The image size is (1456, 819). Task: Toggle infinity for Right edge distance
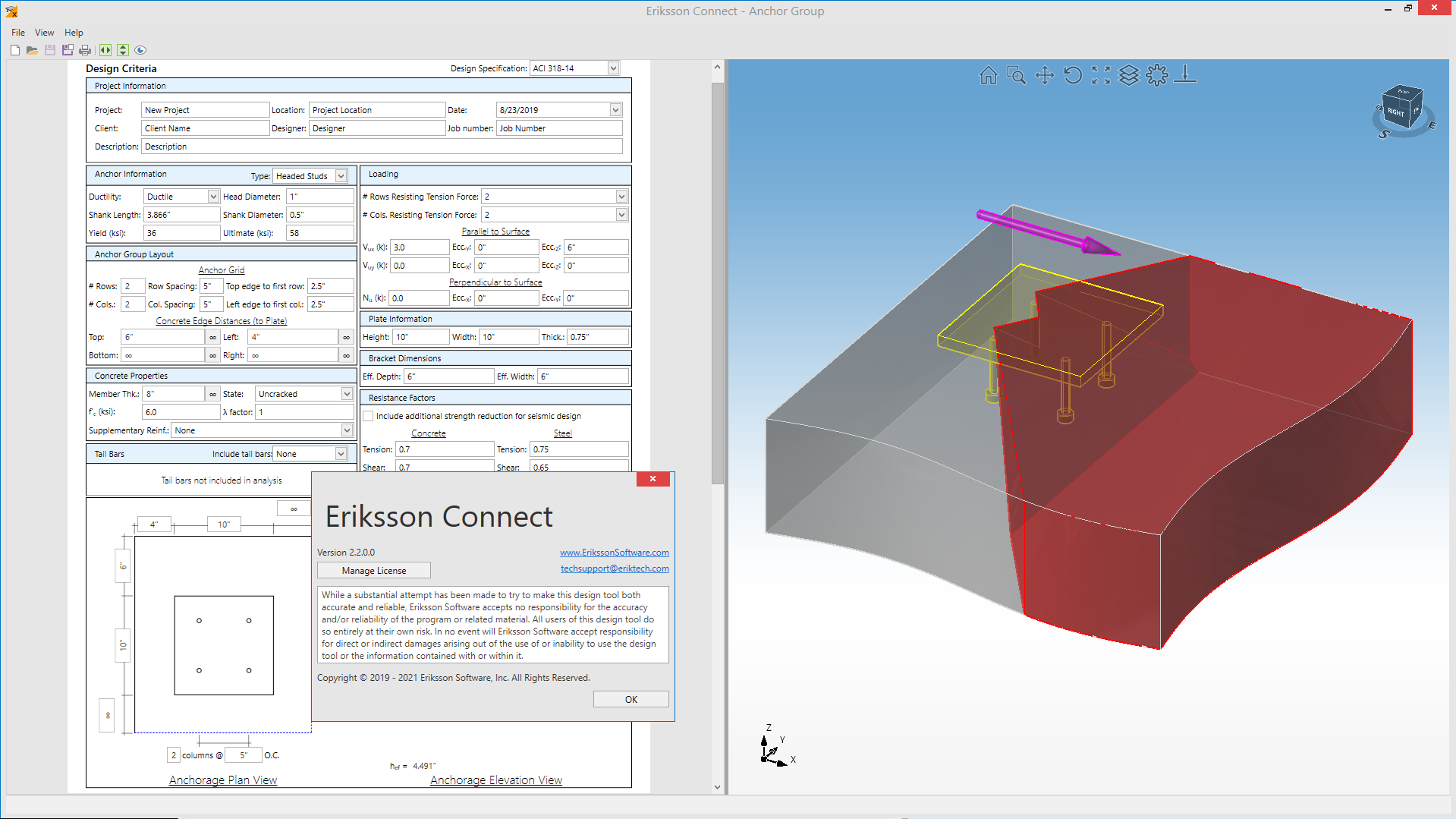point(347,356)
